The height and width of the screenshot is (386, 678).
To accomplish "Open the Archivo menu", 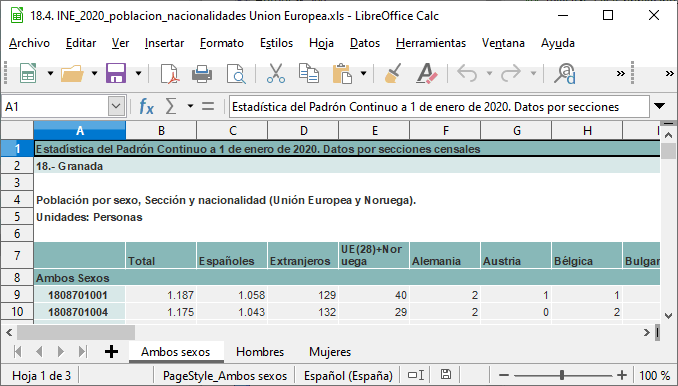I will 29,43.
